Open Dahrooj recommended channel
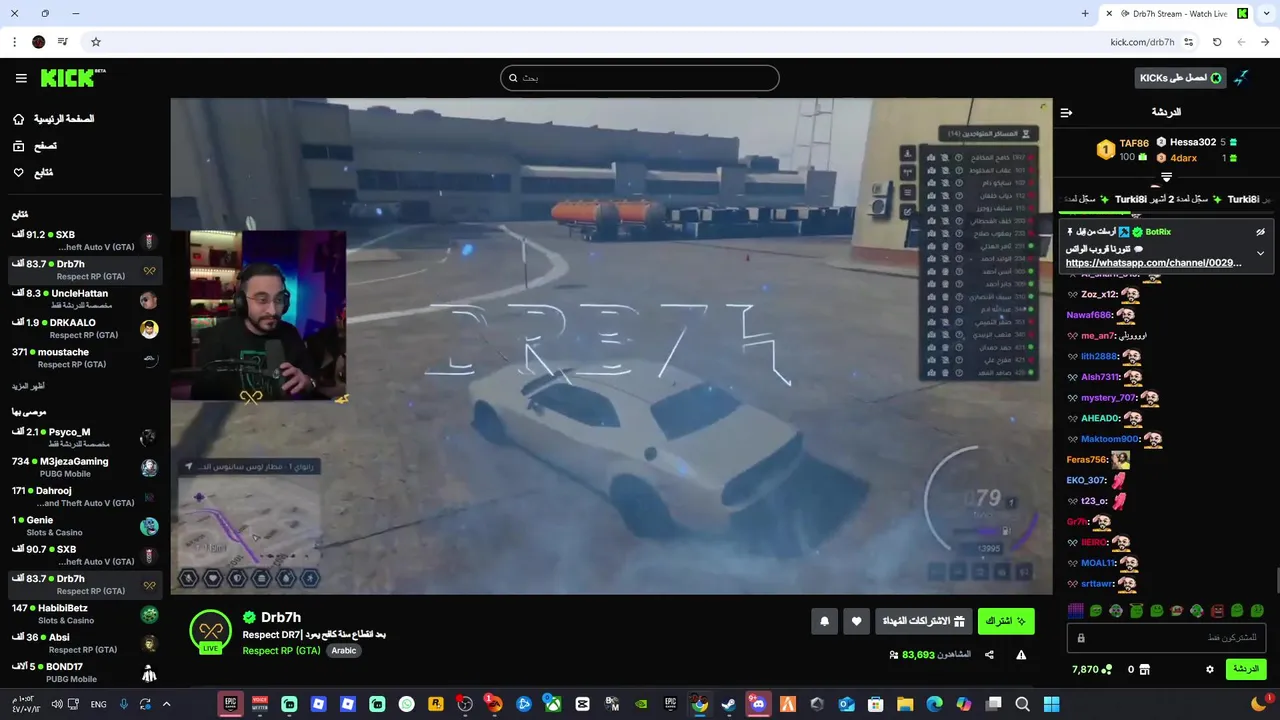Viewport: 1280px width, 720px height. (85, 497)
